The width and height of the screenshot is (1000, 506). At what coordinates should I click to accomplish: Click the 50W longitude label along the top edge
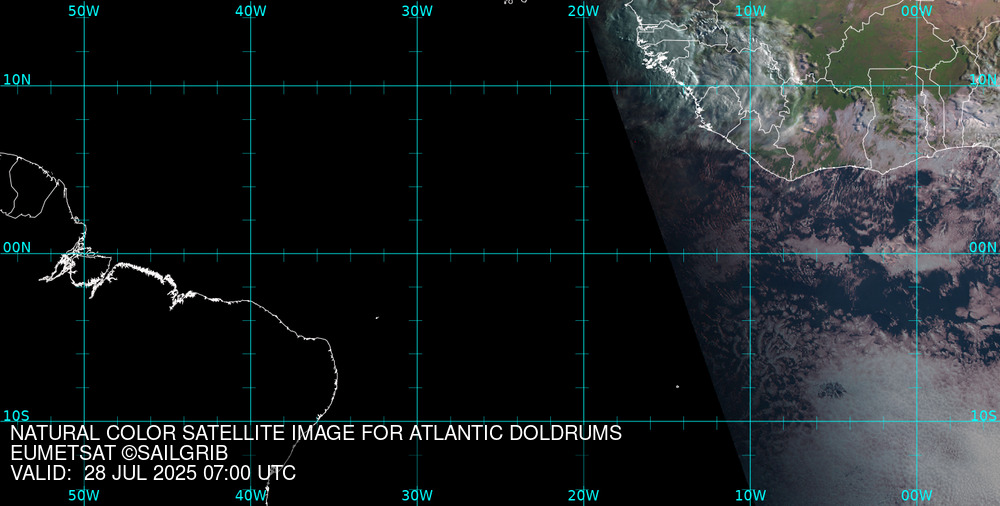pyautogui.click(x=84, y=11)
